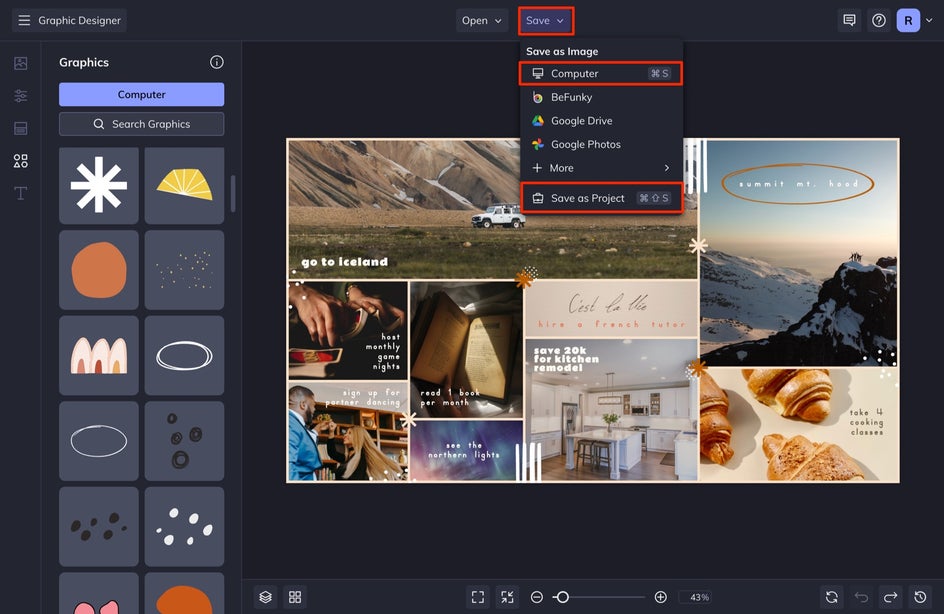
Task: Click the graphics panel scrollbar
Action: [233, 193]
